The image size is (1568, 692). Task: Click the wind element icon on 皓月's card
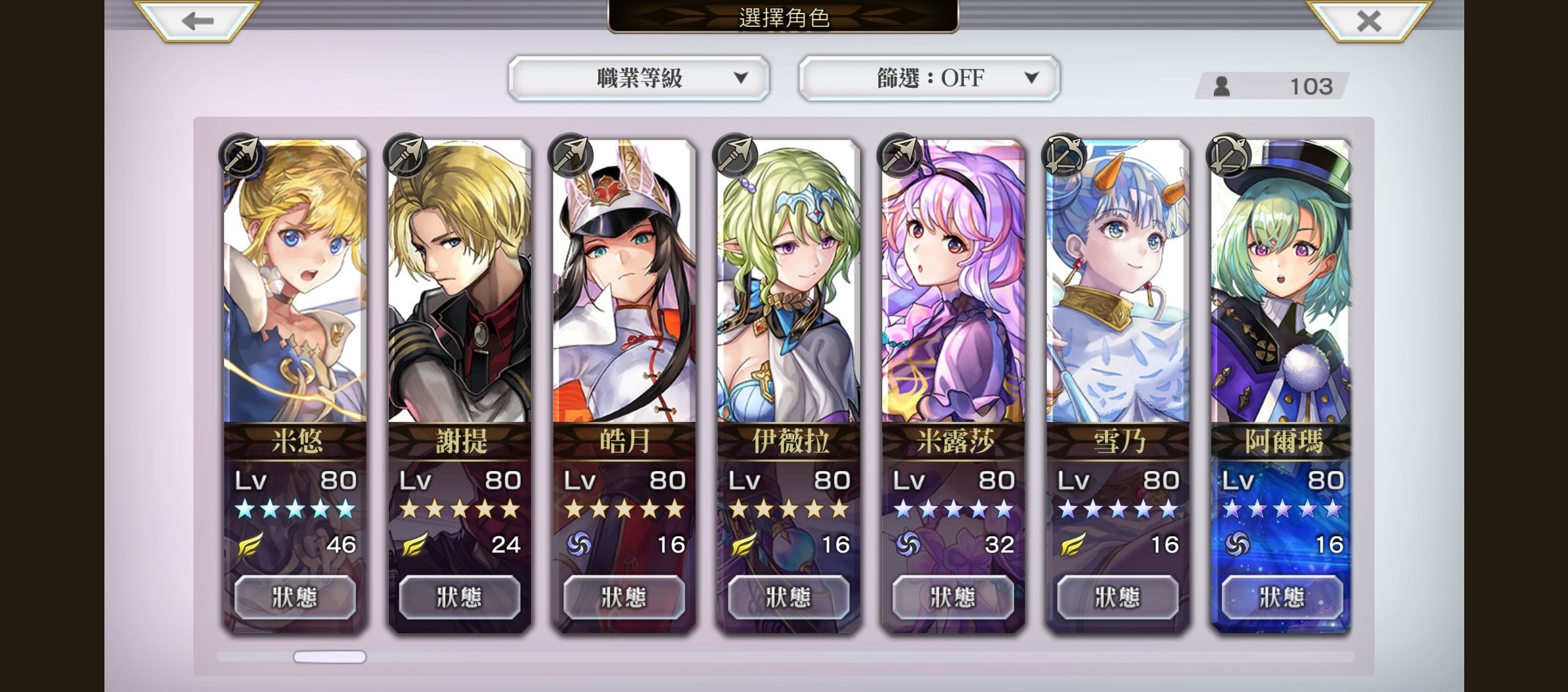click(x=579, y=545)
